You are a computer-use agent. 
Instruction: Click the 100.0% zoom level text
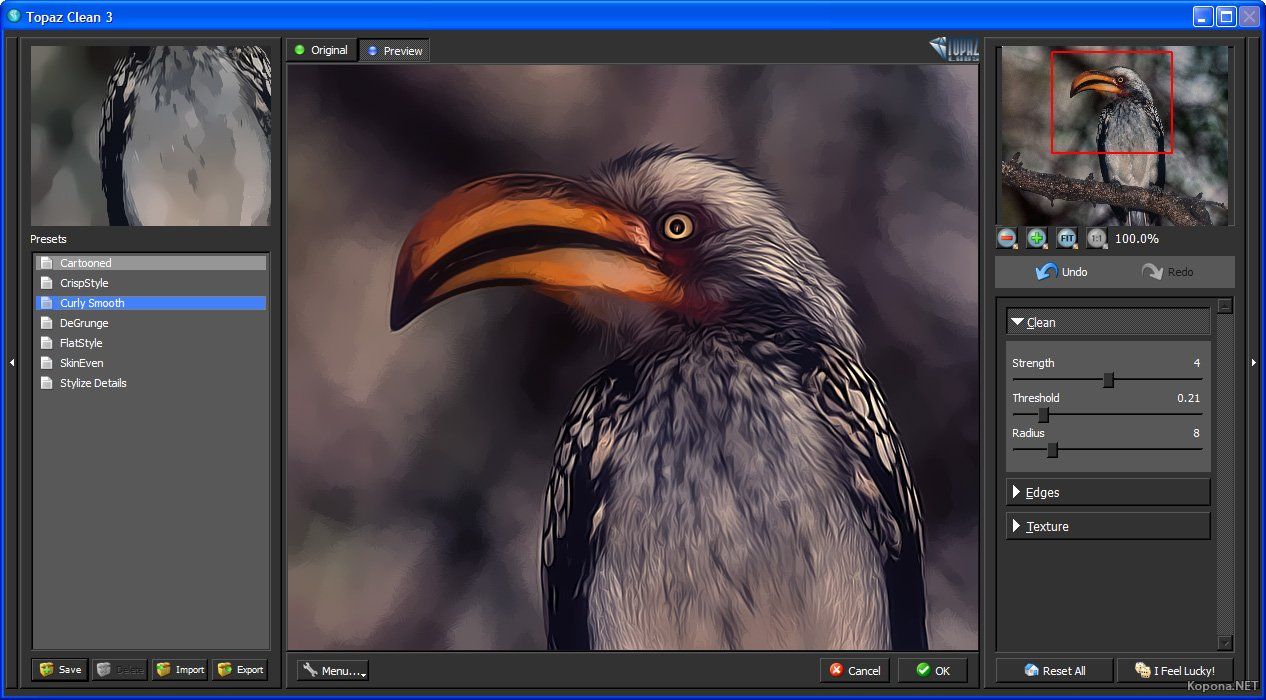(x=1137, y=239)
